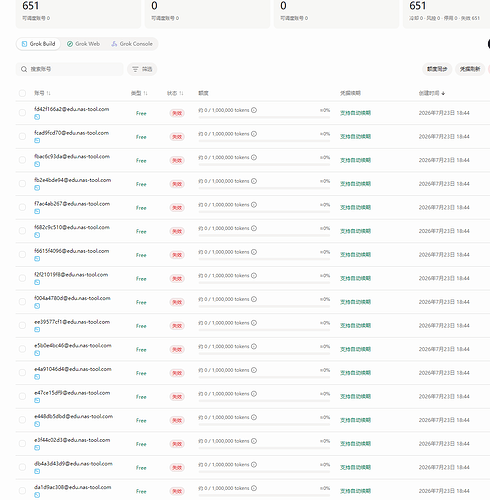Sort the table by the 状态 column
Image resolution: width=490 pixels, height=500 pixels.
click(175, 93)
